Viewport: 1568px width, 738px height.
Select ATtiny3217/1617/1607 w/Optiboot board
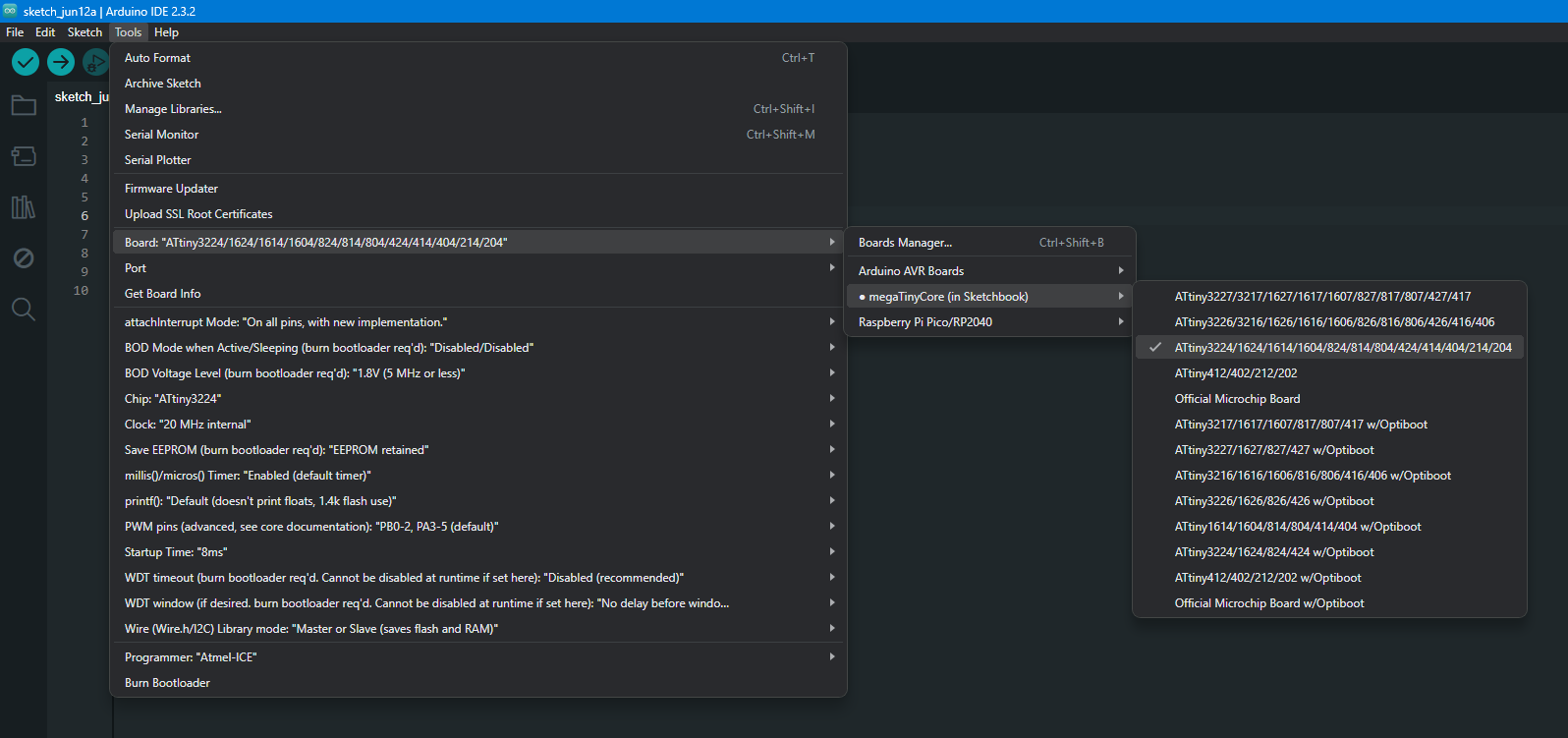coord(1329,425)
